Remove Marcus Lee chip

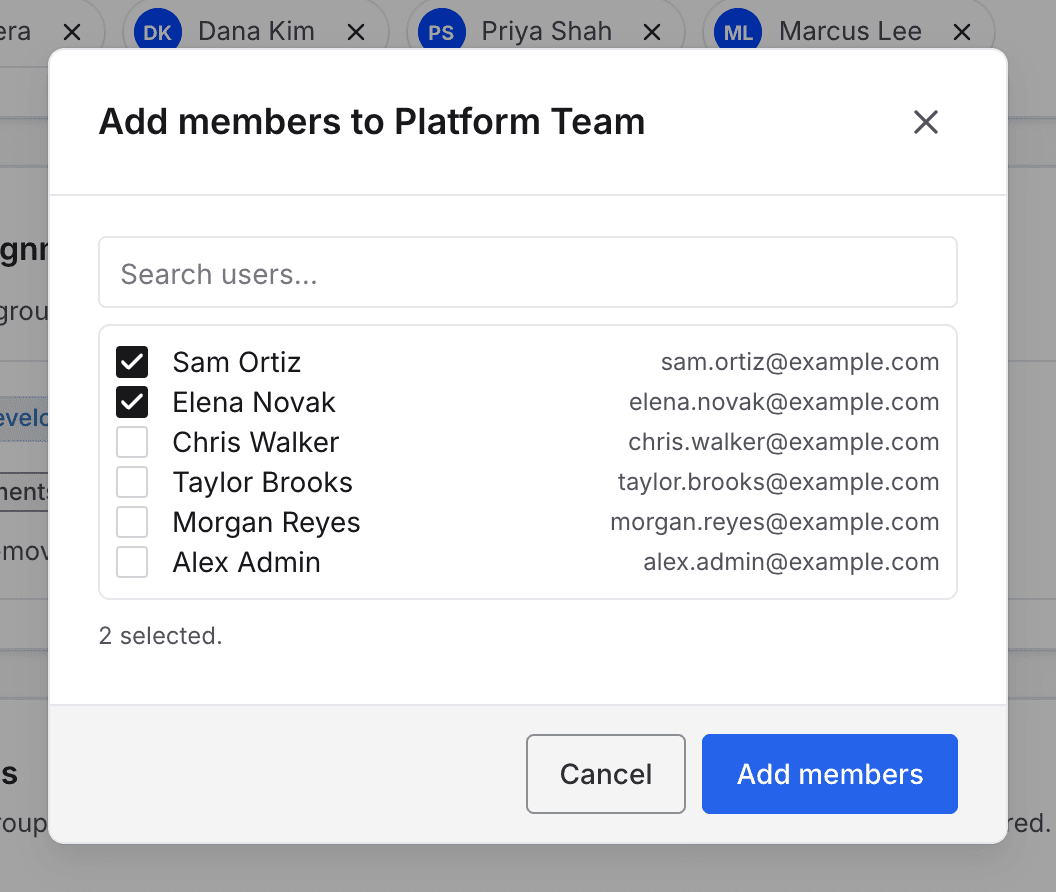pyautogui.click(x=962, y=32)
